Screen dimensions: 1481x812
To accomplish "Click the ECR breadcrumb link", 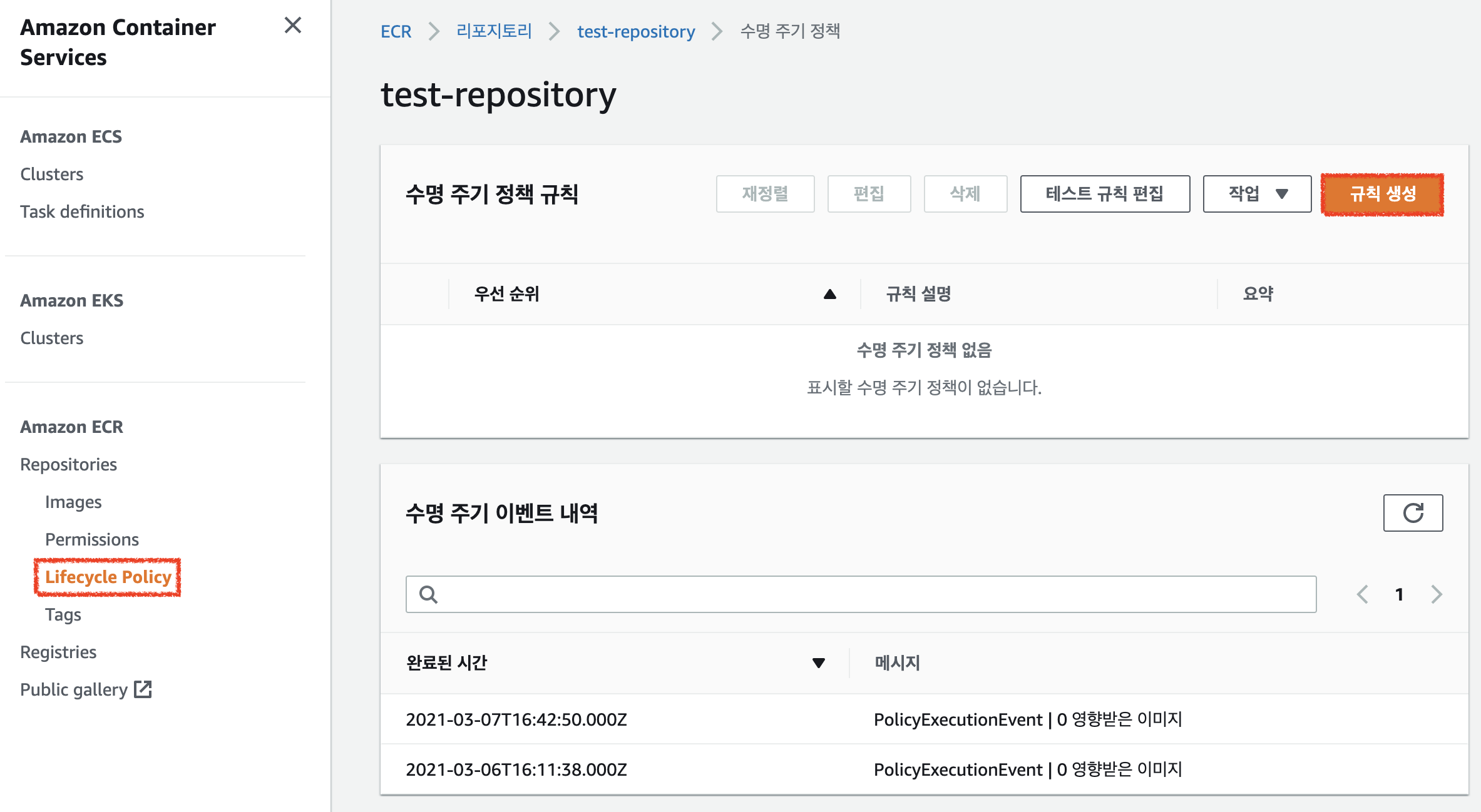I will pos(396,31).
